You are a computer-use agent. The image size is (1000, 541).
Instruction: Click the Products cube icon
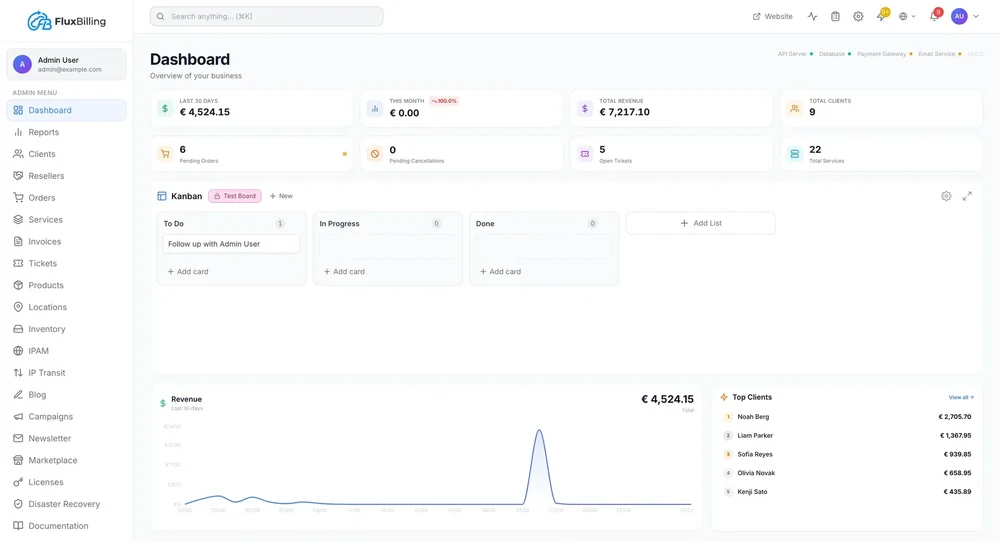click(x=18, y=285)
